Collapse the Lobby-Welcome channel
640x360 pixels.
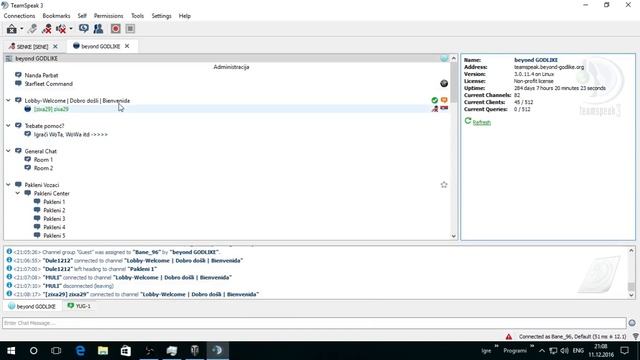pos(8,100)
